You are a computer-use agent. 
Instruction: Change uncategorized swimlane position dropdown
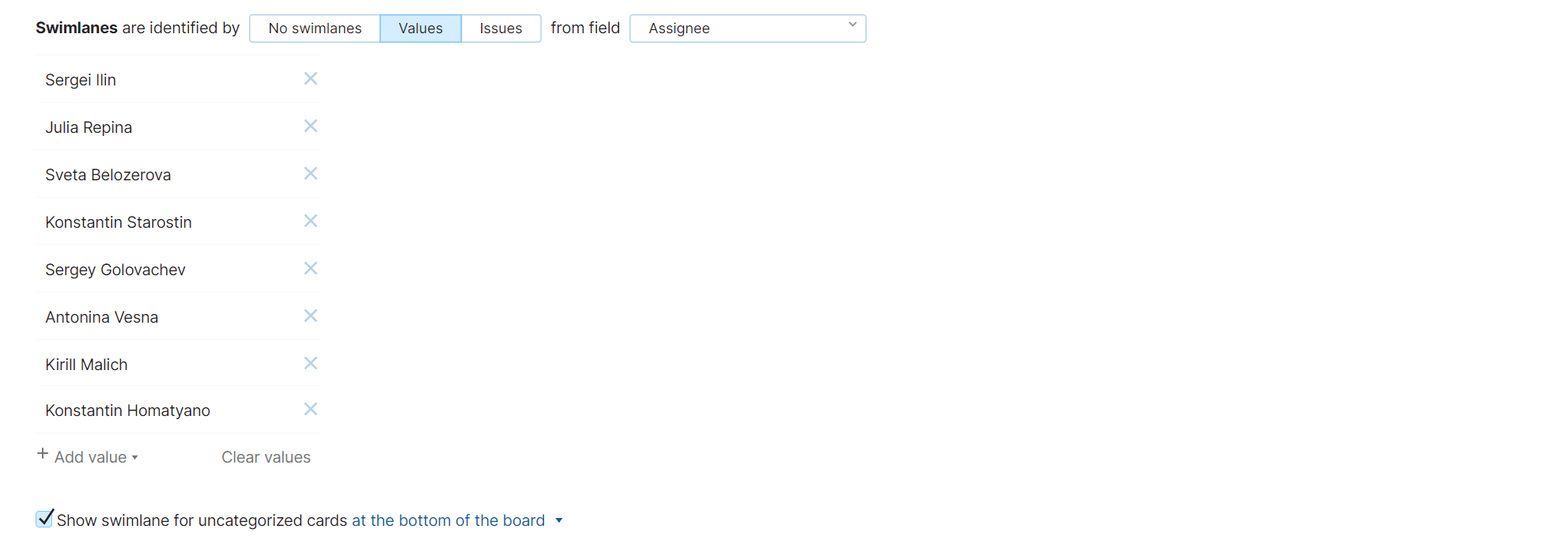[x=457, y=520]
